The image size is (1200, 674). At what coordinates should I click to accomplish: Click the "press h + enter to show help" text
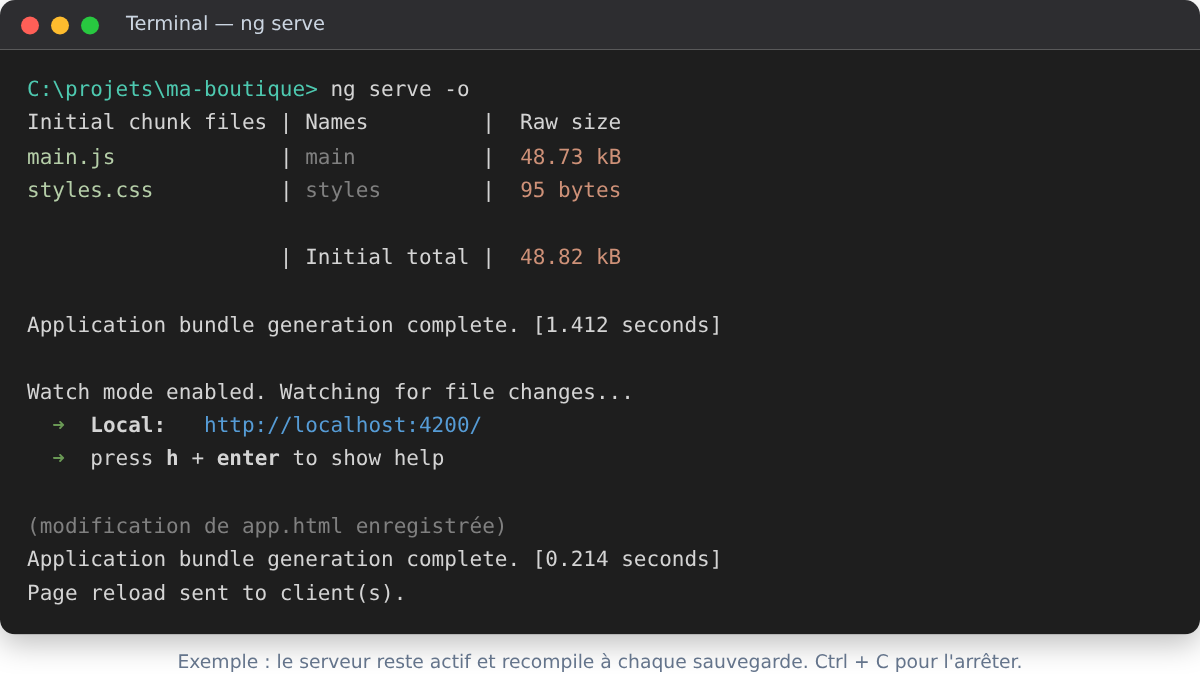267,458
